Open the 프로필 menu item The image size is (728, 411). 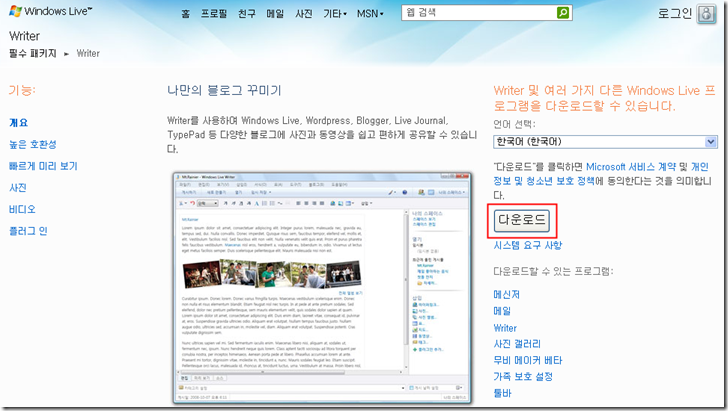pos(214,14)
